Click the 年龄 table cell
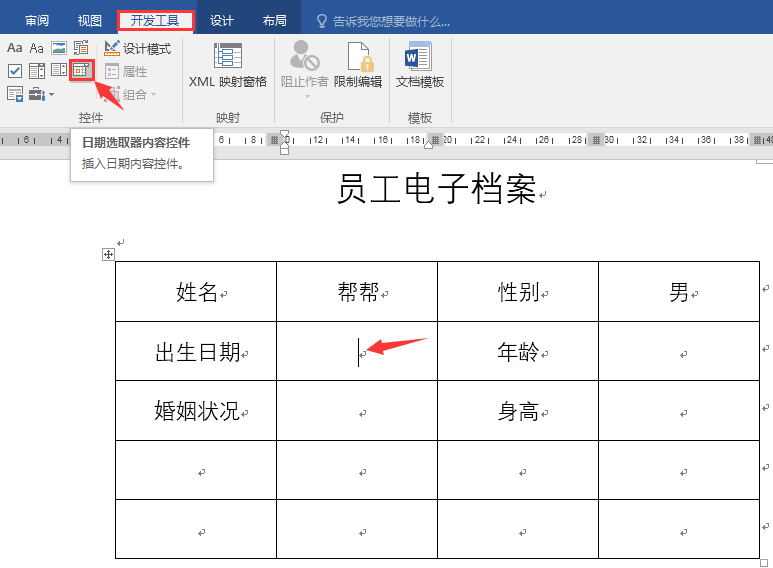This screenshot has width=773, height=568. coord(518,351)
